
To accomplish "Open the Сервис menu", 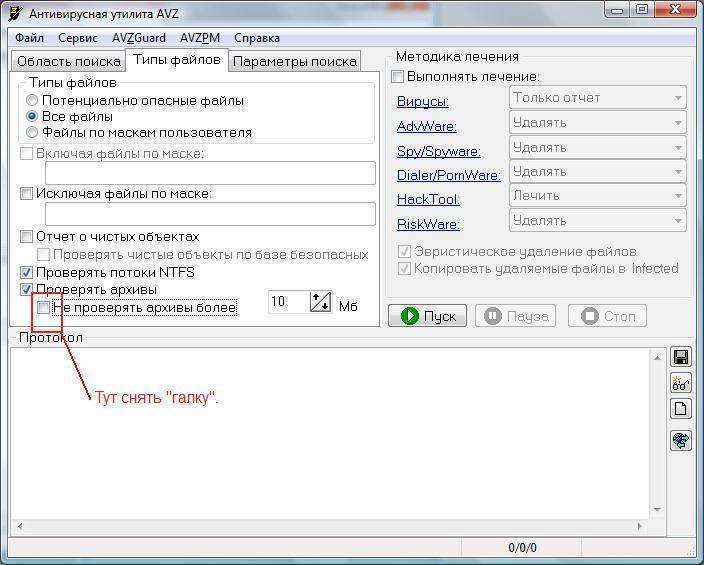I will pos(78,38).
